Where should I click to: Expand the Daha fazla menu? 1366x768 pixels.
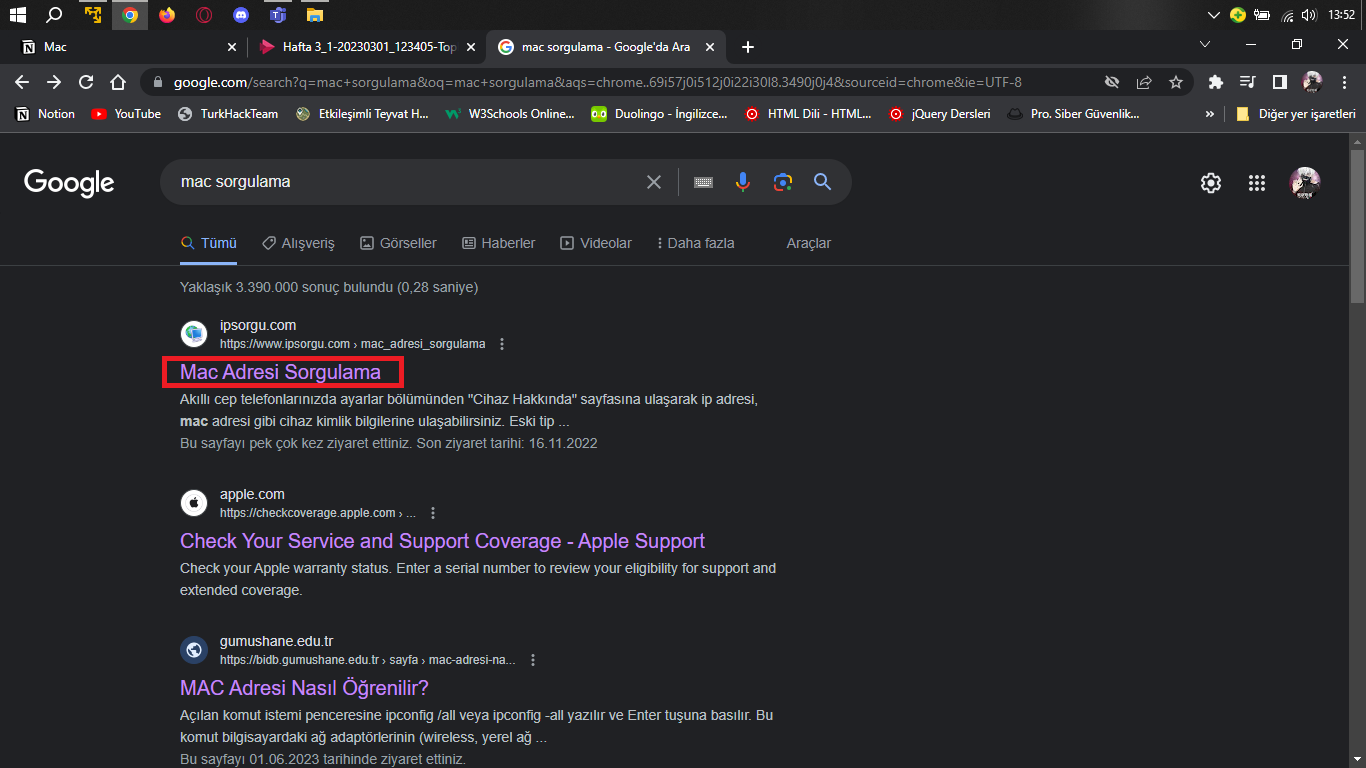point(695,243)
